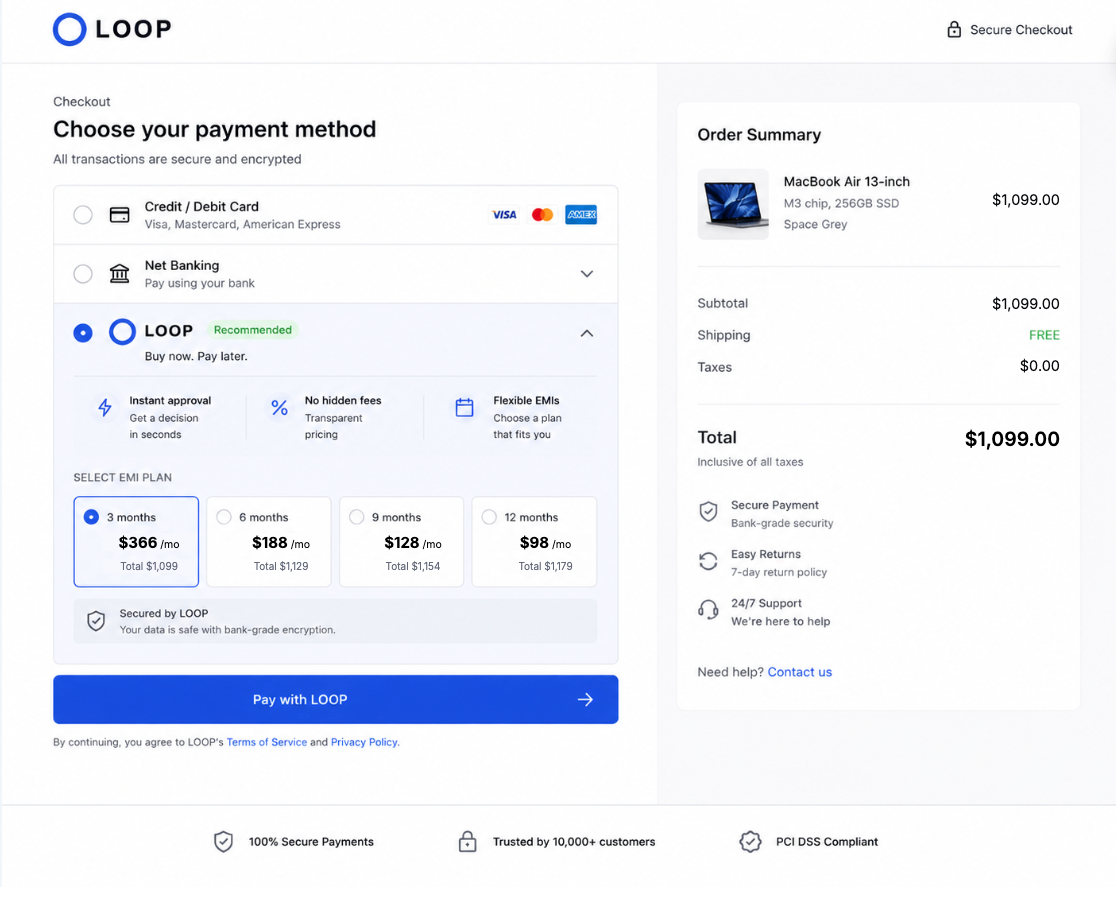Click the 24/7 Support headset icon

pos(708,609)
